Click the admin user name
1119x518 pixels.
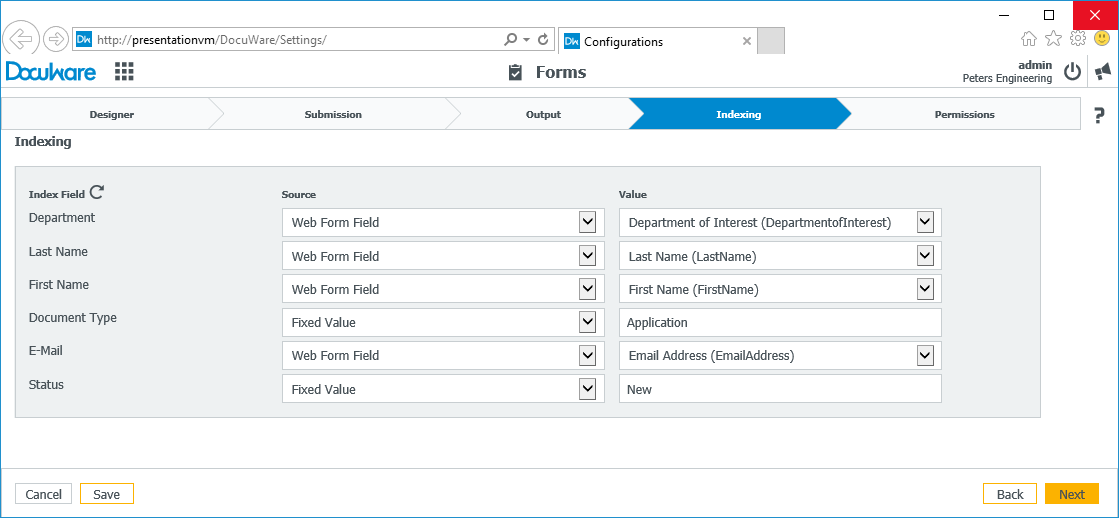point(1035,65)
